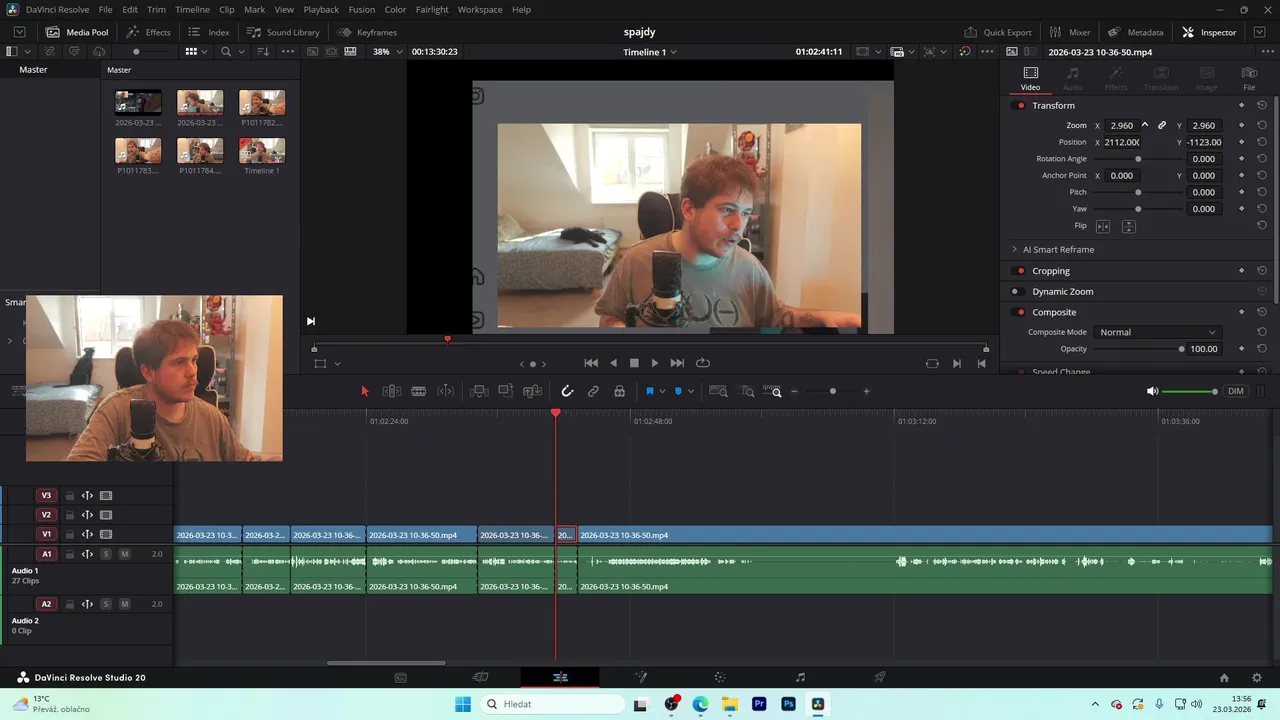Activate the Trim Edit Mode tool
Screen dimensions: 1280x720
pos(392,391)
